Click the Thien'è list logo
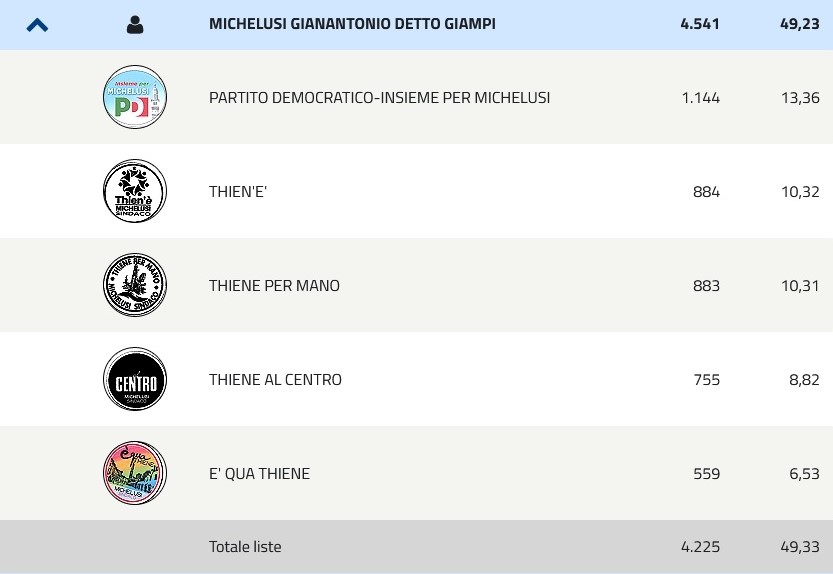 click(135, 191)
